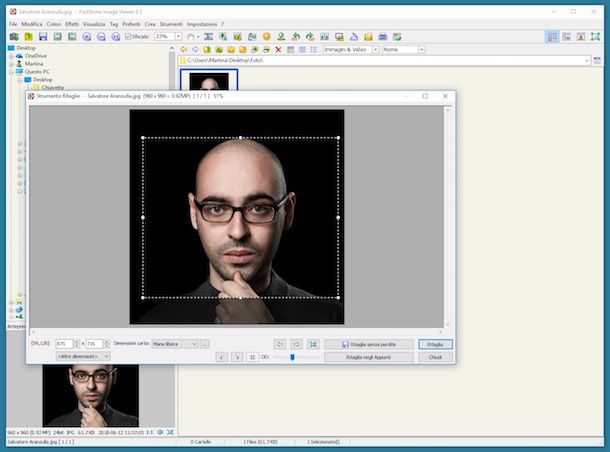Click the Ritaglia button
This screenshot has width=610, height=452.
coord(435,344)
